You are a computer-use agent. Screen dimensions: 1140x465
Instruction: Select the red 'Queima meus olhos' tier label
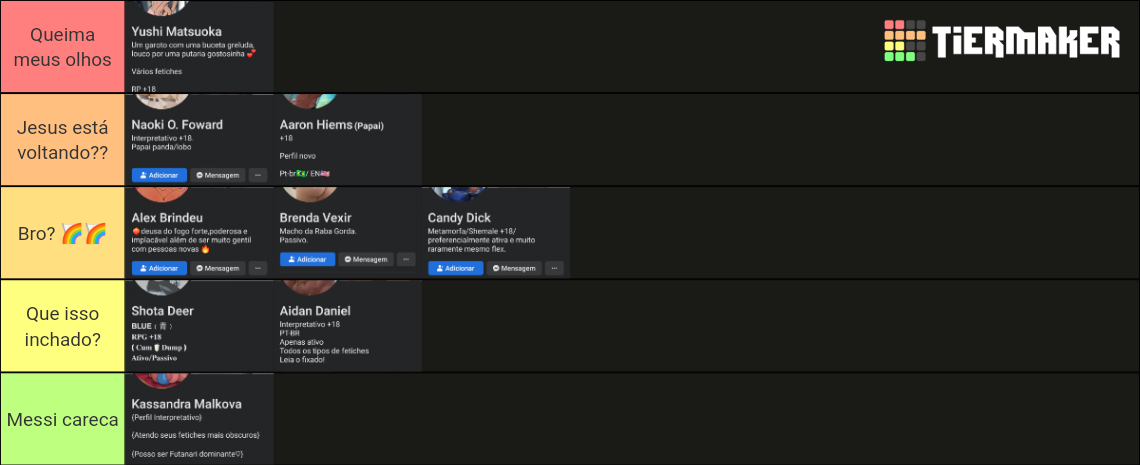tap(63, 46)
